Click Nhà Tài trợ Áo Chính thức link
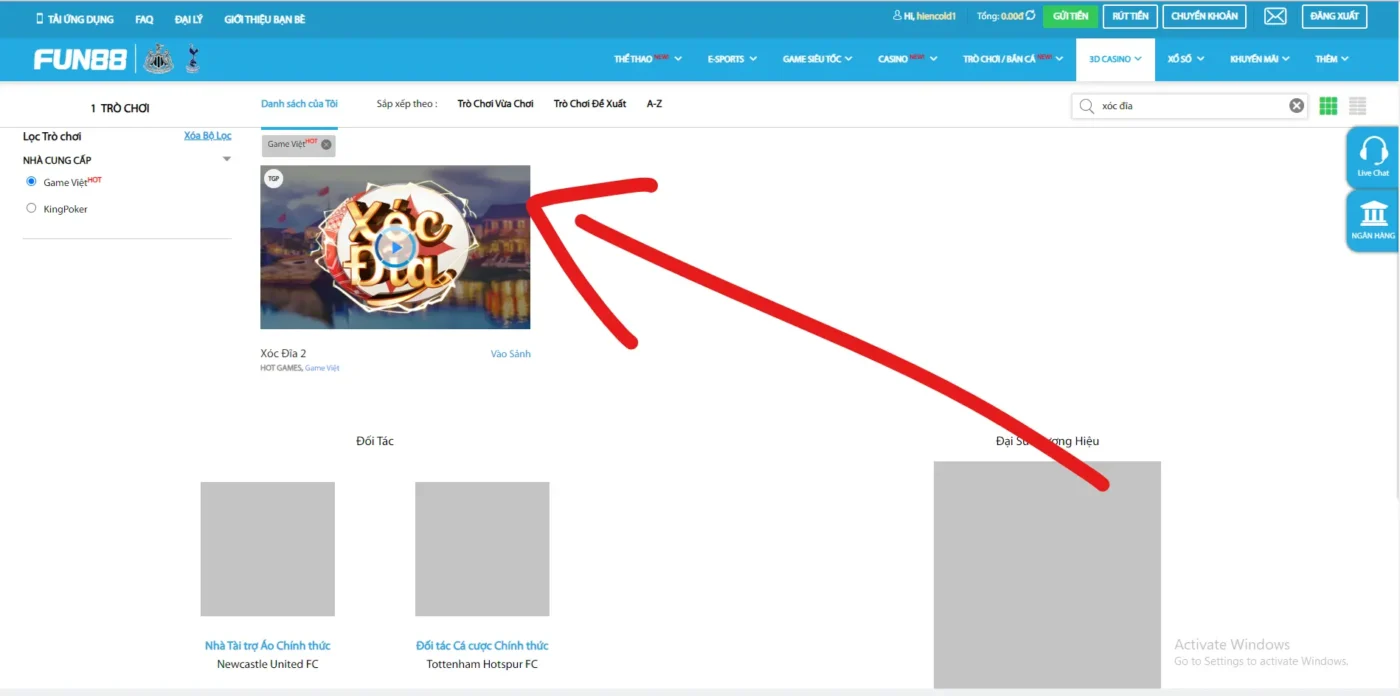Image resolution: width=1400 pixels, height=696 pixels. (267, 646)
